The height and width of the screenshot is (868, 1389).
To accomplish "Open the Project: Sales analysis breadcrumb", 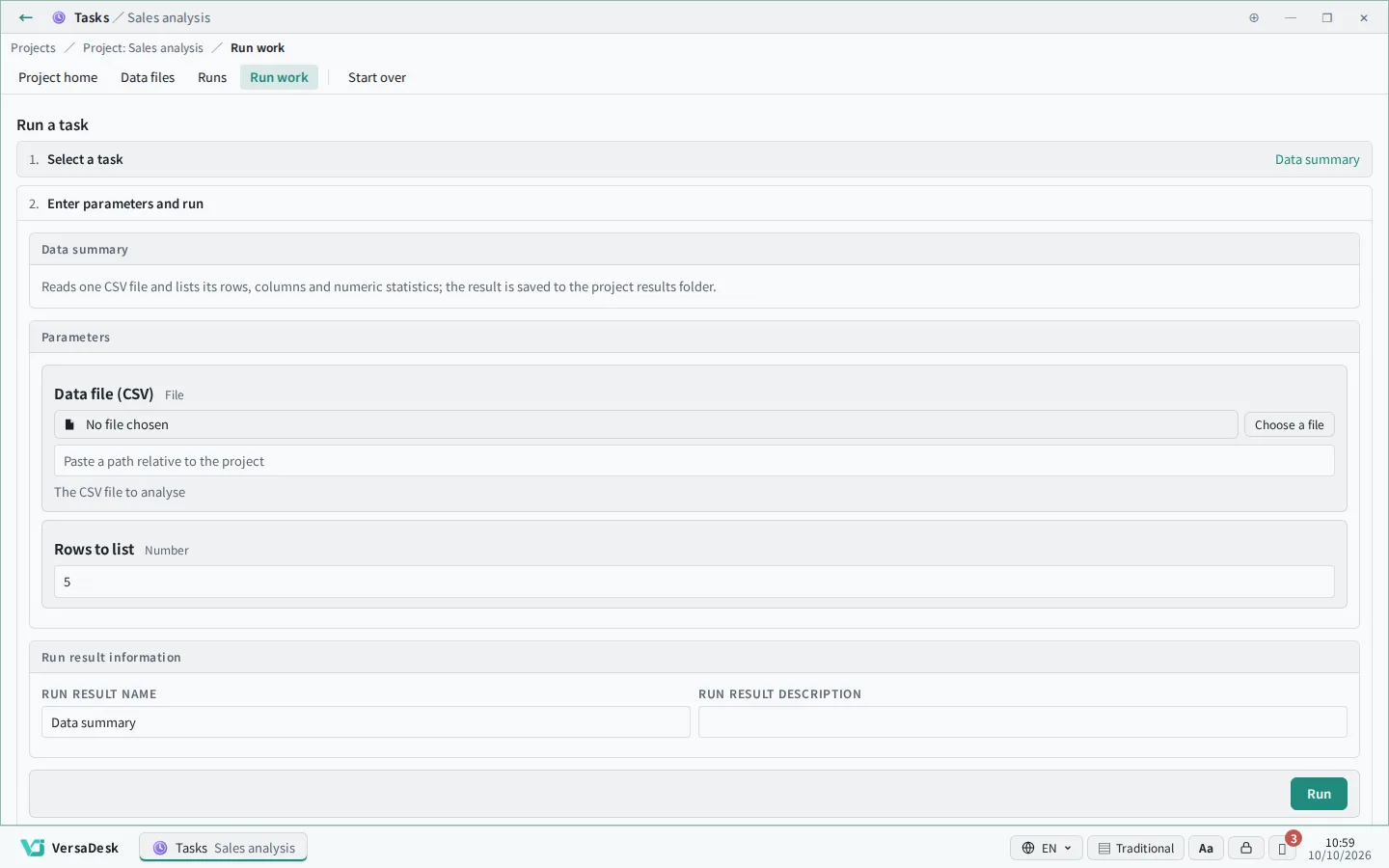I will coord(143,48).
